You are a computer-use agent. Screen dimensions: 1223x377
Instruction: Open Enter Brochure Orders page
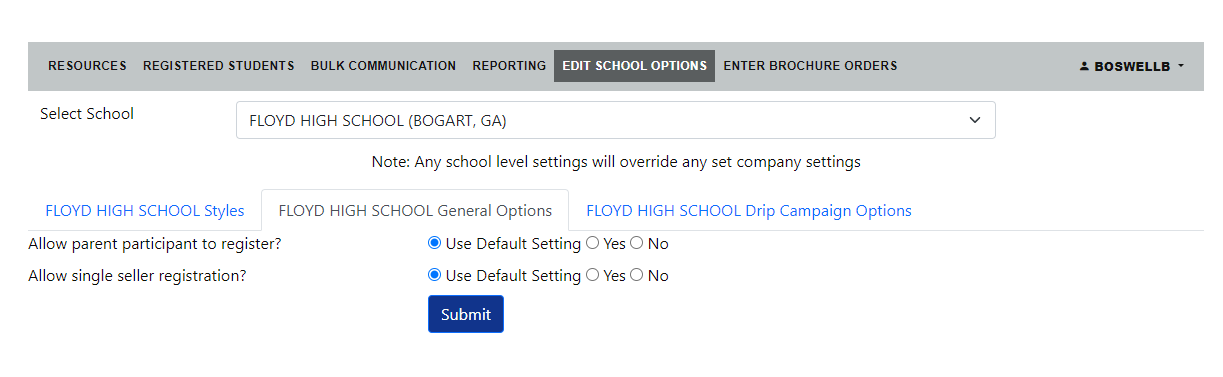click(810, 66)
